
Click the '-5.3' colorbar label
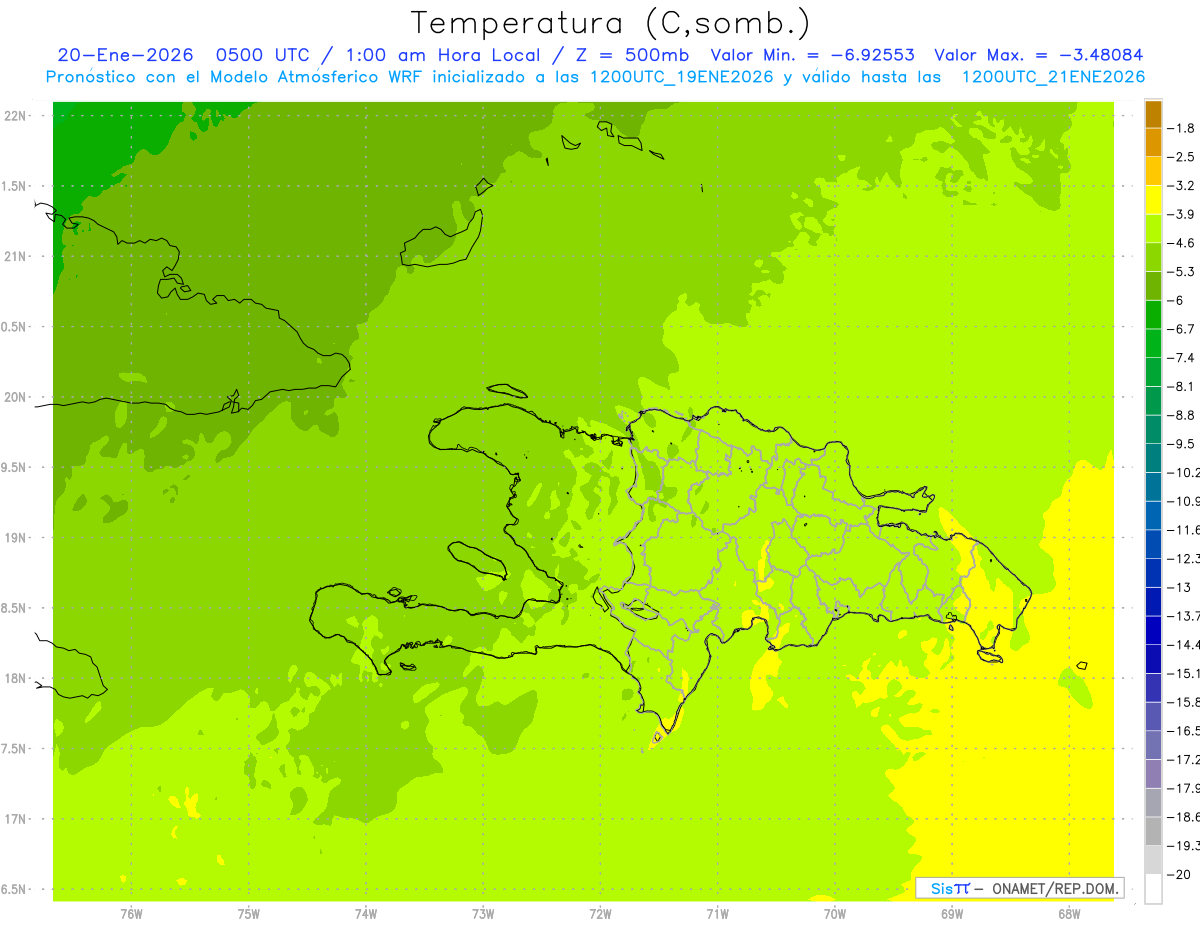1182,272
